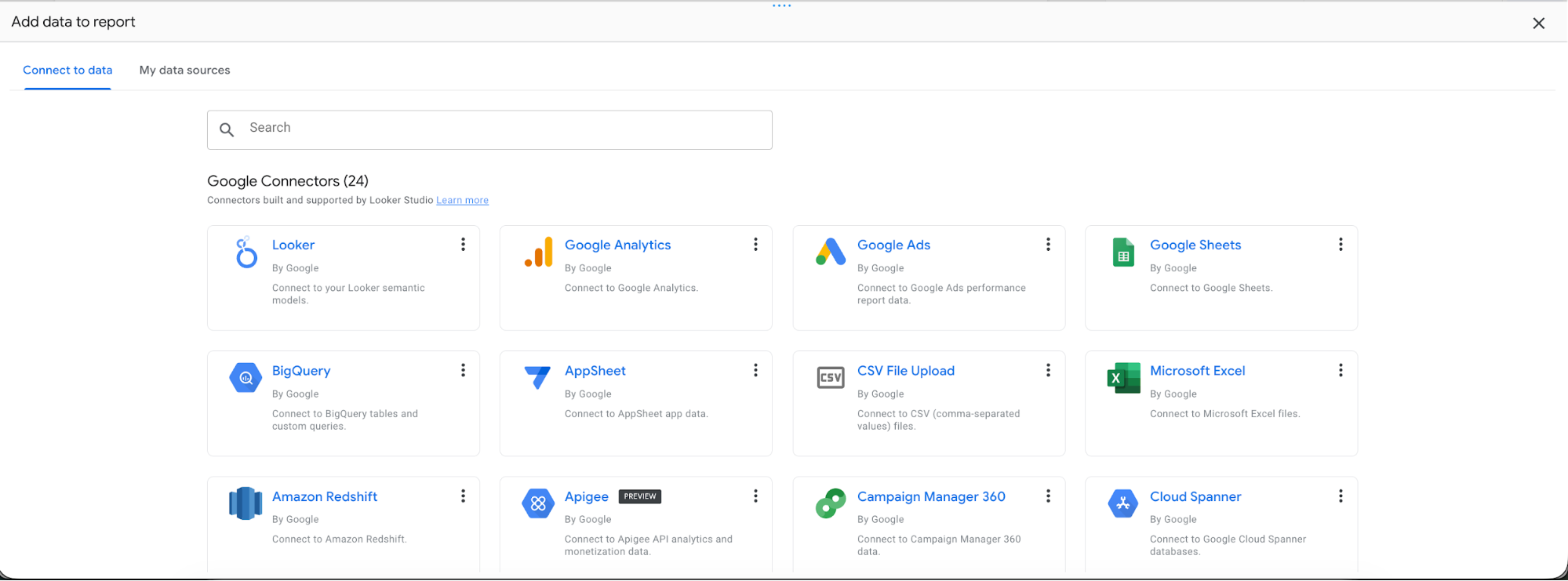The width and height of the screenshot is (1568, 581).
Task: Select the Microsoft Excel icon
Action: tap(1123, 378)
